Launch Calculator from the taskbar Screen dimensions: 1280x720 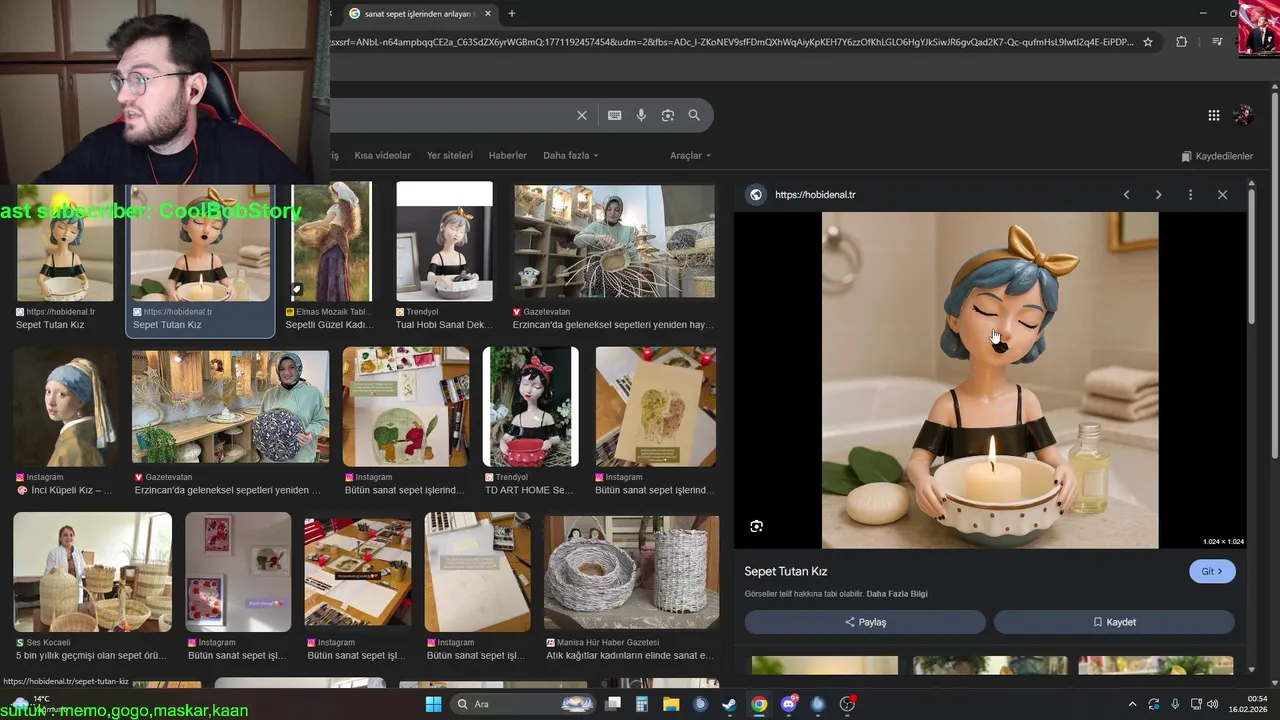642,704
